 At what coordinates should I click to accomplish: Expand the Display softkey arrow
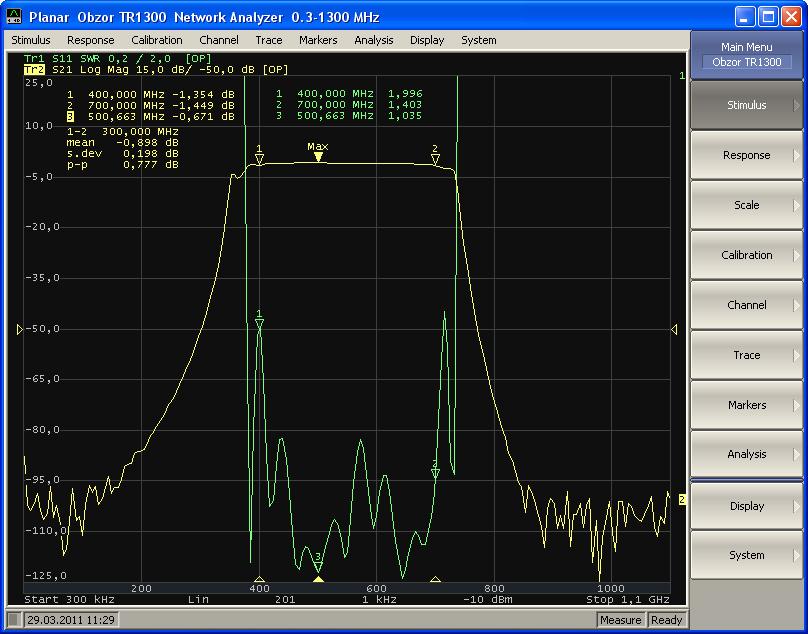[x=797, y=506]
